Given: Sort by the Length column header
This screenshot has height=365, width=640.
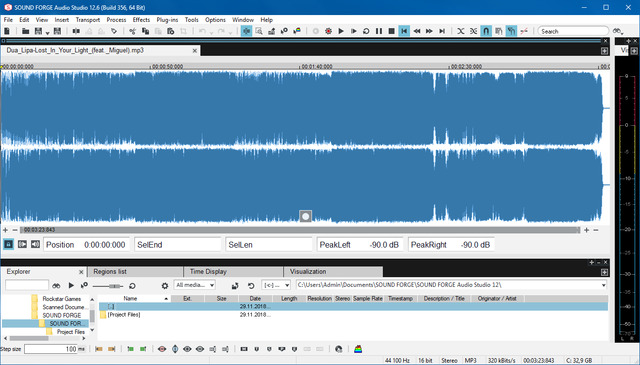Looking at the screenshot, I should tap(289, 298).
